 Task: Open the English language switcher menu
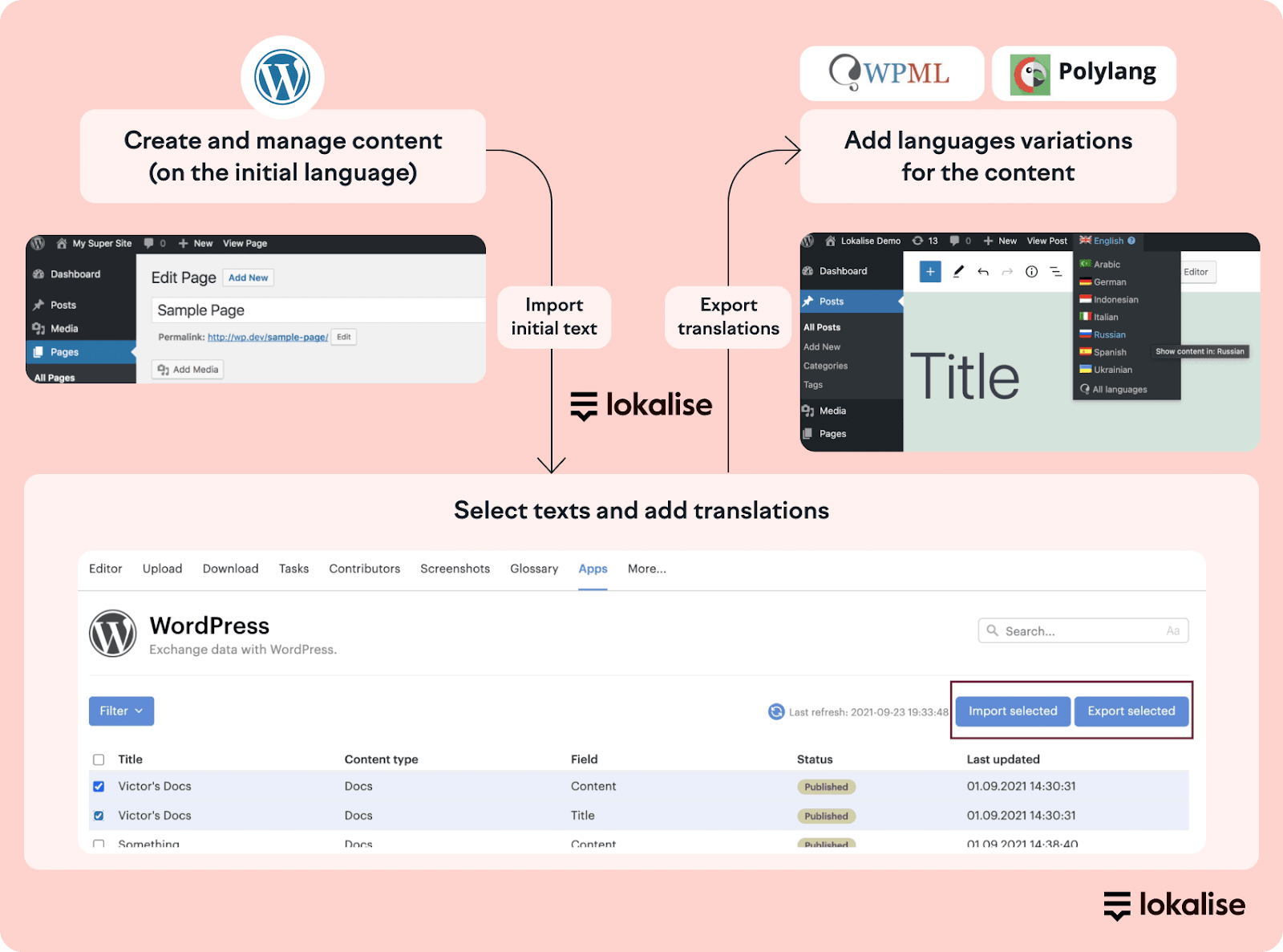1107,241
